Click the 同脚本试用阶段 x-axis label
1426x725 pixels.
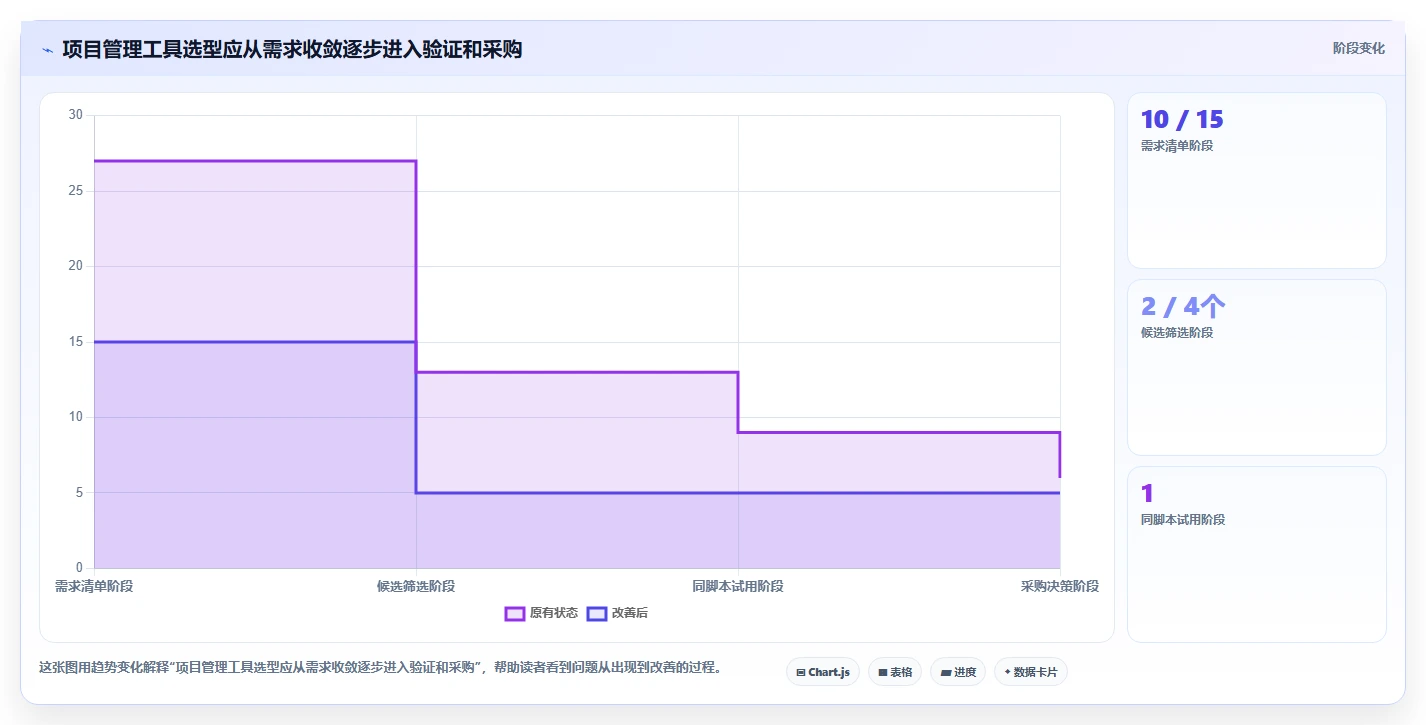pyautogui.click(x=738, y=586)
